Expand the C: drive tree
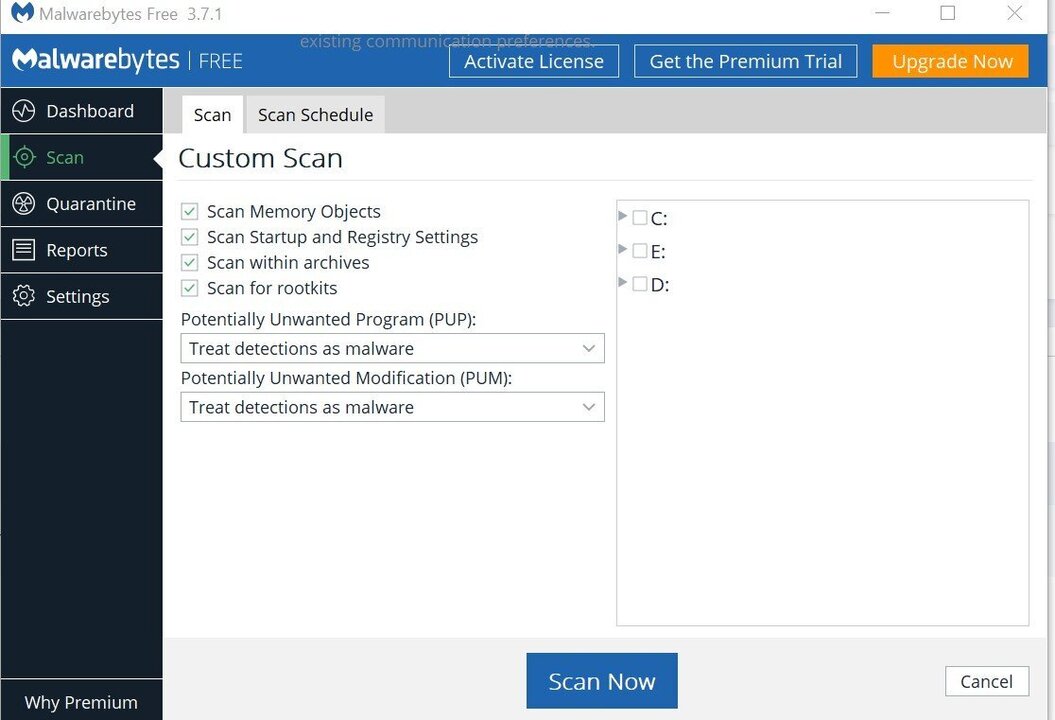The width and height of the screenshot is (1055, 720). point(623,217)
